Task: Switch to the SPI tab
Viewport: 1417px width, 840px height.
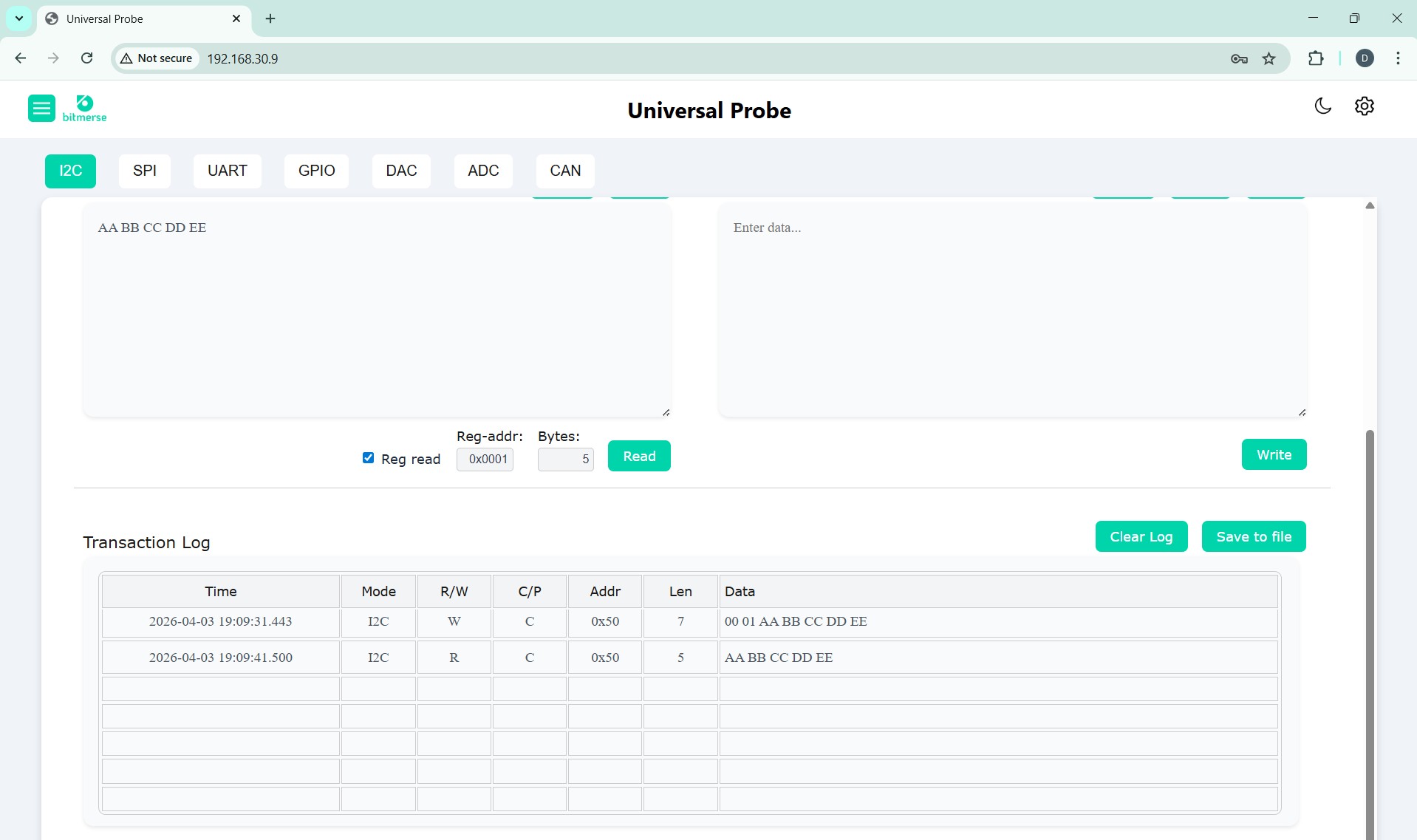Action: (145, 171)
